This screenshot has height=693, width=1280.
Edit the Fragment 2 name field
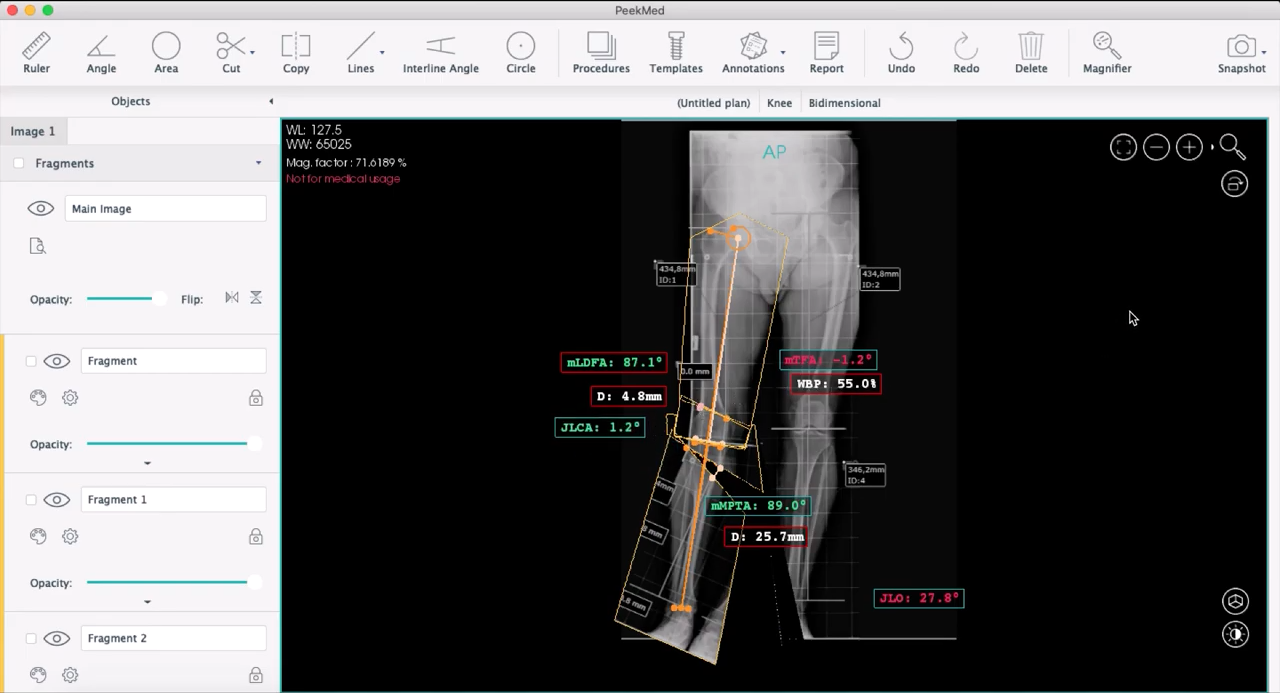click(x=173, y=638)
